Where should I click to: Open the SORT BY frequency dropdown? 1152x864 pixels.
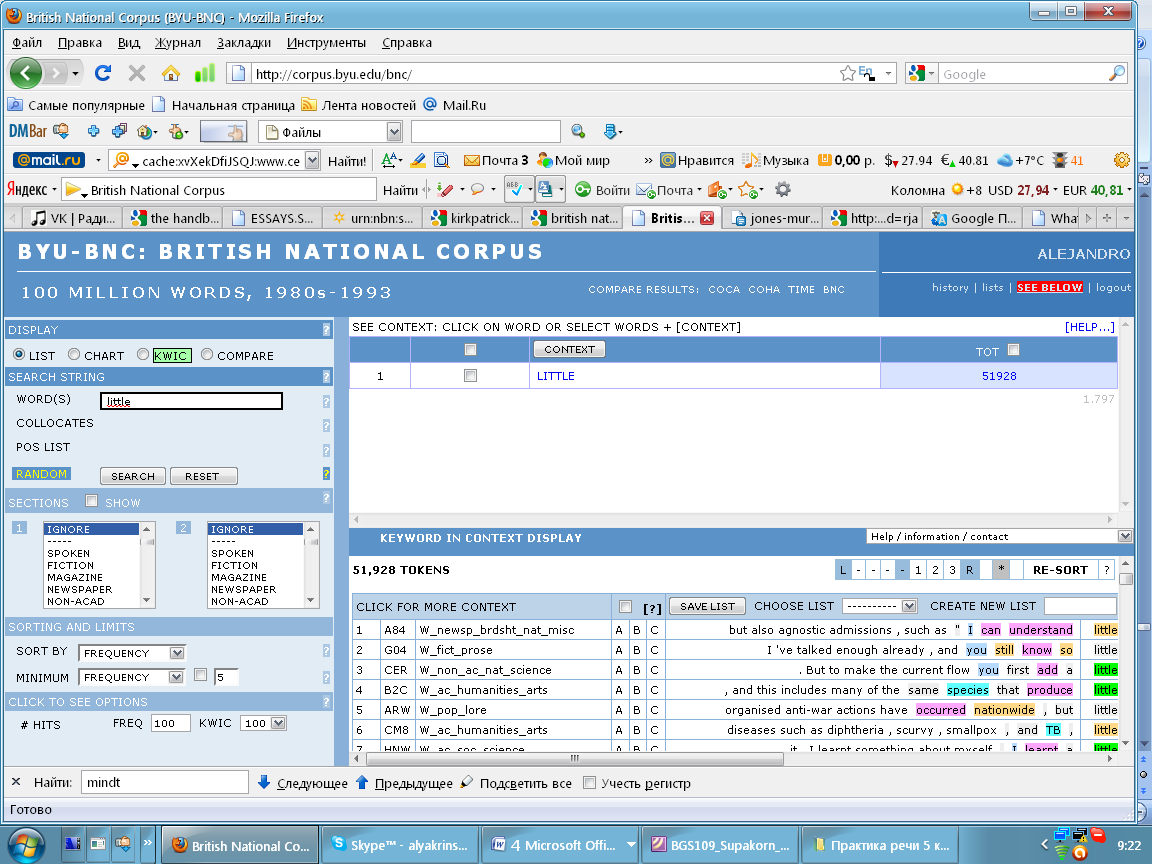pyautogui.click(x=132, y=653)
